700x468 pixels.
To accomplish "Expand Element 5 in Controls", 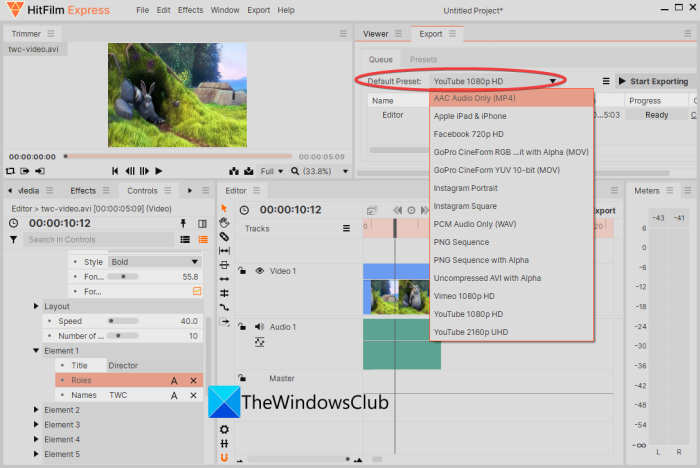I will [36, 454].
